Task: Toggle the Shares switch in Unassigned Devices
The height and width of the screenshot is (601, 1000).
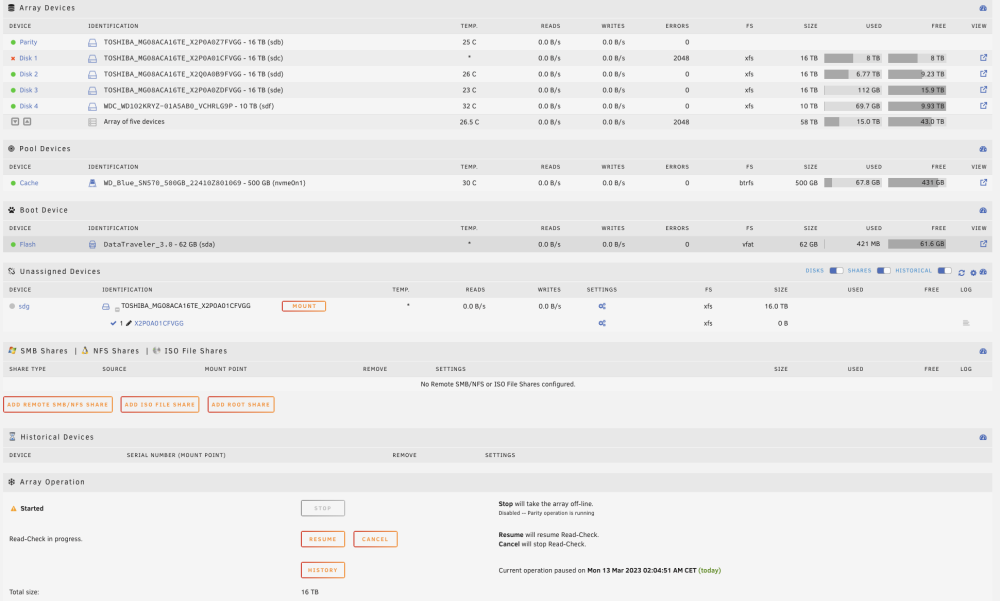Action: click(883, 271)
